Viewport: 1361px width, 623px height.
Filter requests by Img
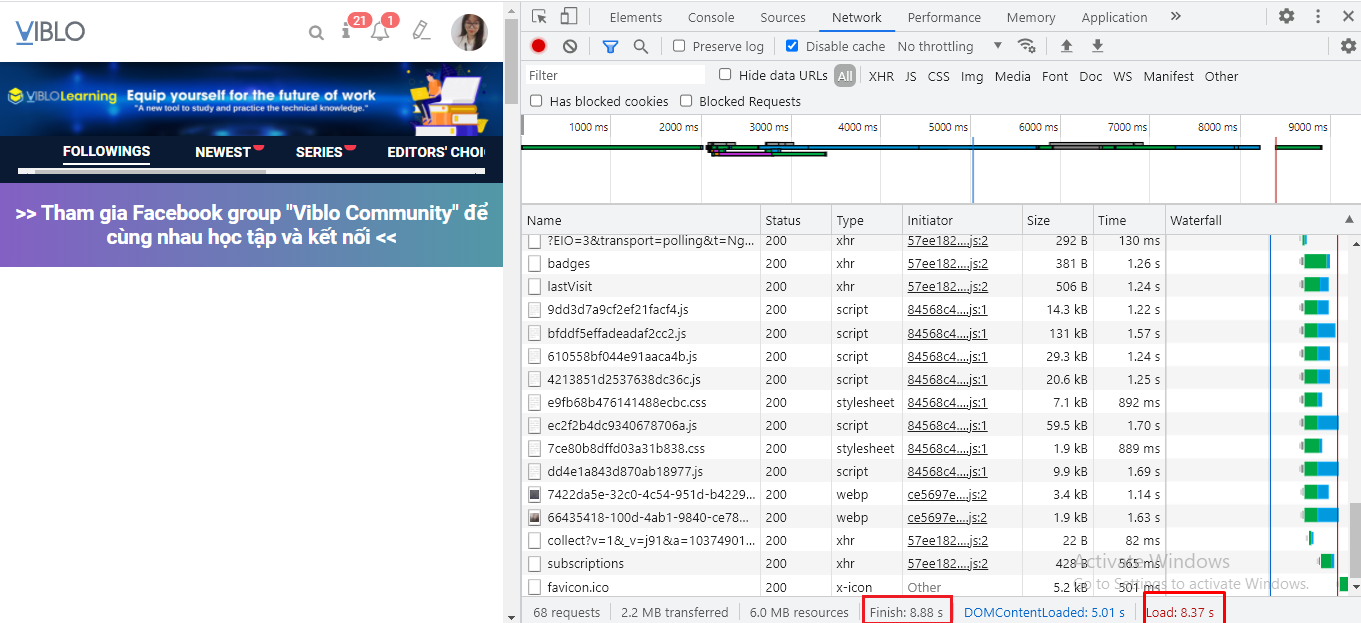click(x=972, y=76)
